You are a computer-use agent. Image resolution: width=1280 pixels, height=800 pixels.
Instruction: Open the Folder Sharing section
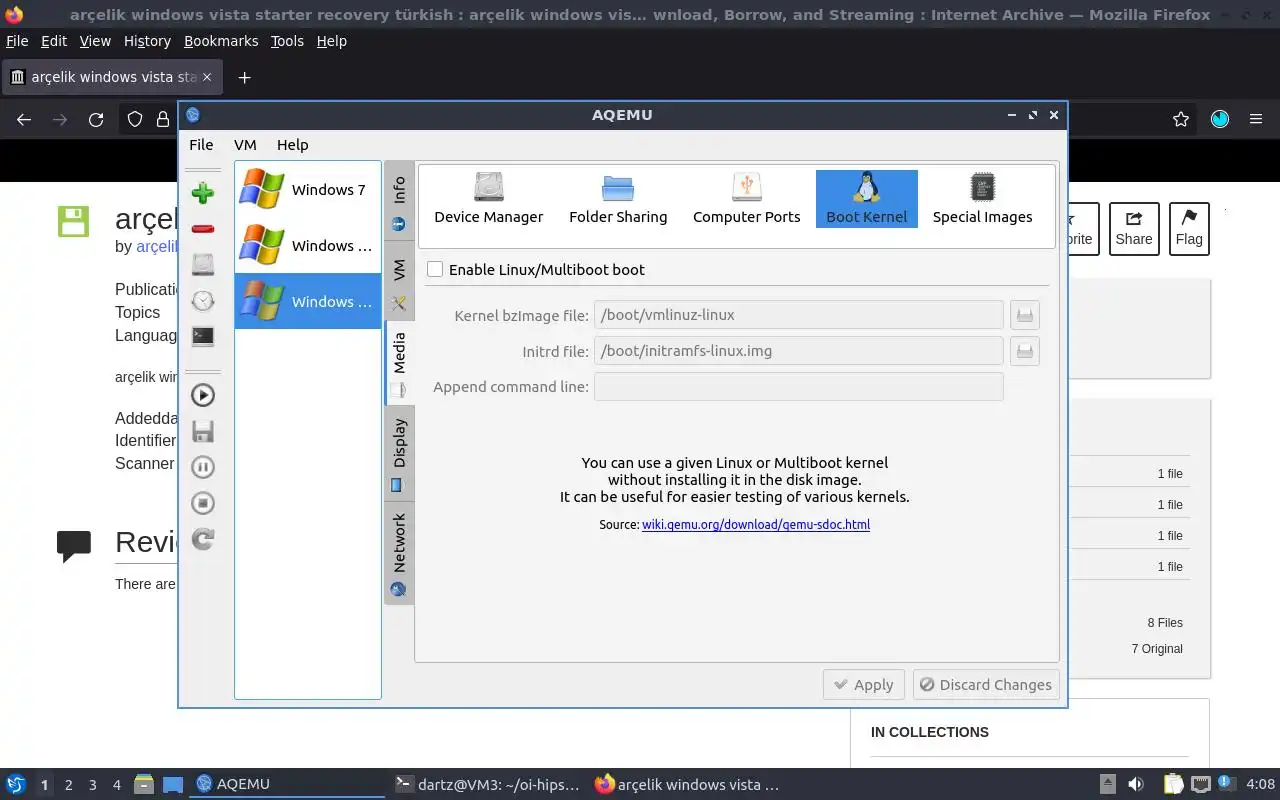click(618, 199)
